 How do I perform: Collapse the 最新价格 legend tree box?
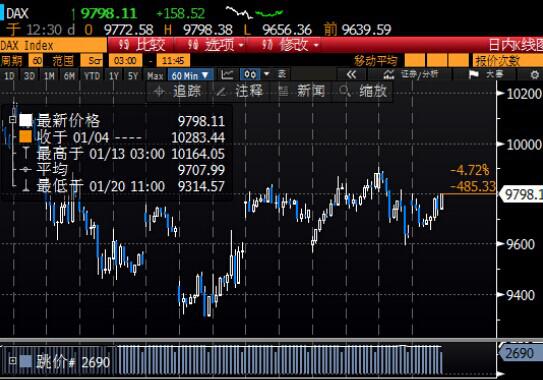[x=12, y=120]
